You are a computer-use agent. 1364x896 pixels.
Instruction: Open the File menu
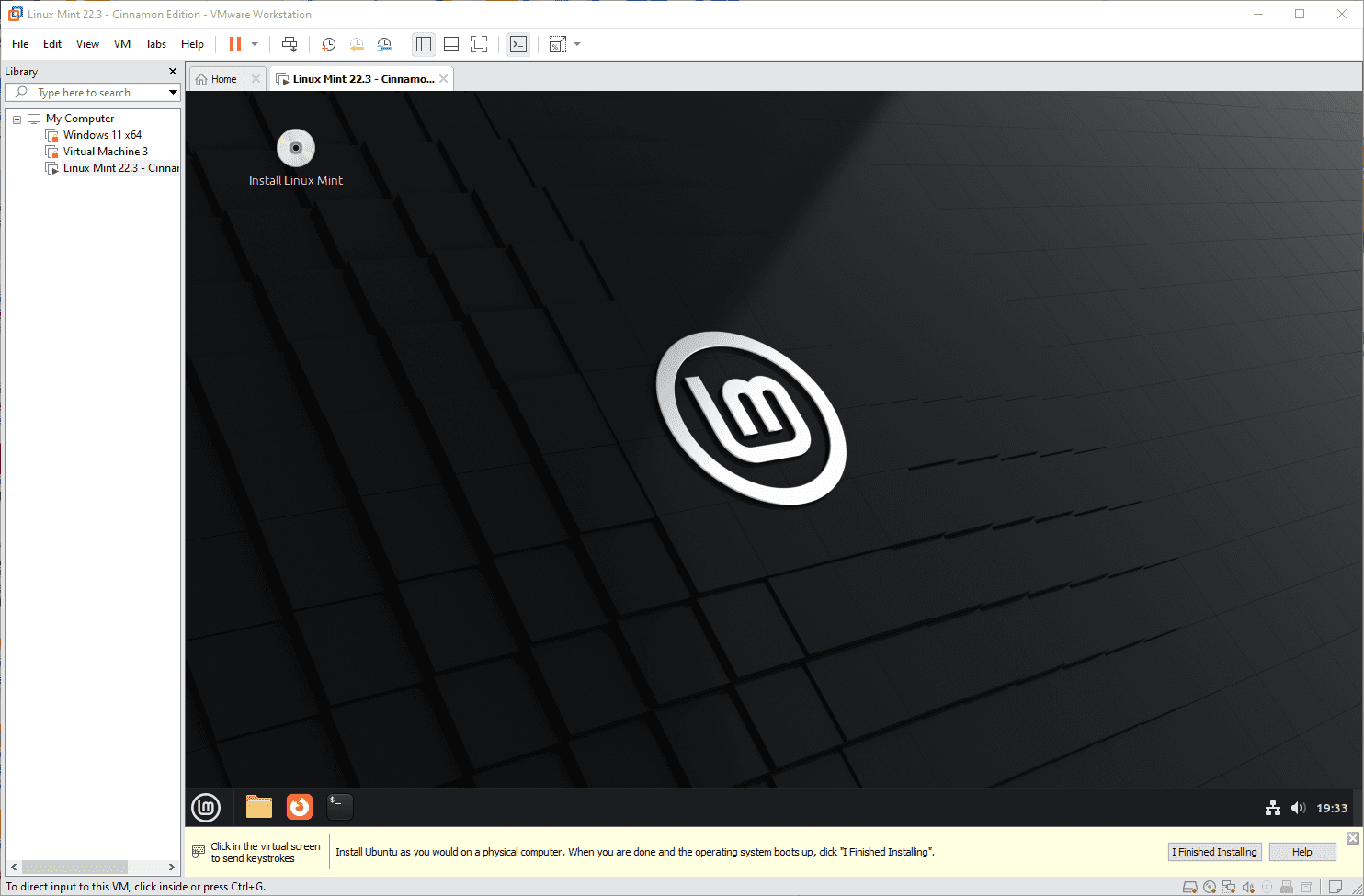tap(20, 44)
